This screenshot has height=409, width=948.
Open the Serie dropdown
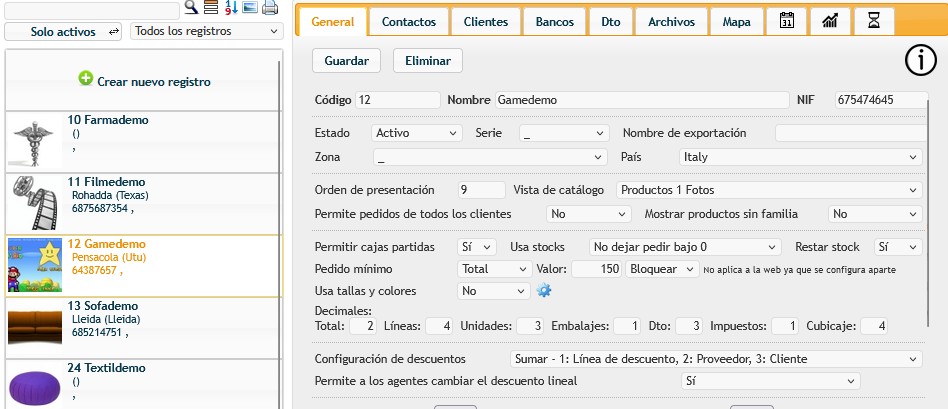tap(564, 133)
